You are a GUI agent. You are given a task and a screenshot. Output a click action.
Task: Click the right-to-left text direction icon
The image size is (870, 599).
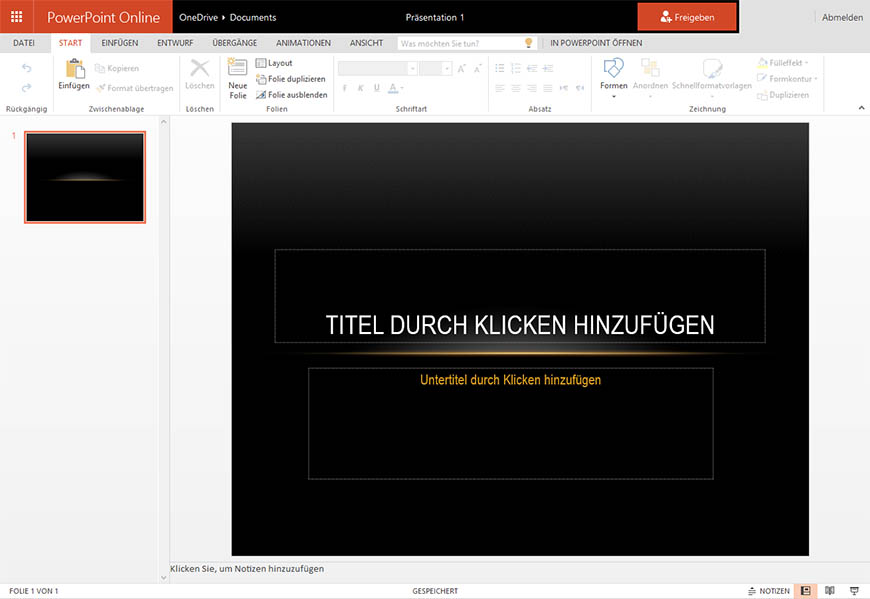[x=580, y=88]
